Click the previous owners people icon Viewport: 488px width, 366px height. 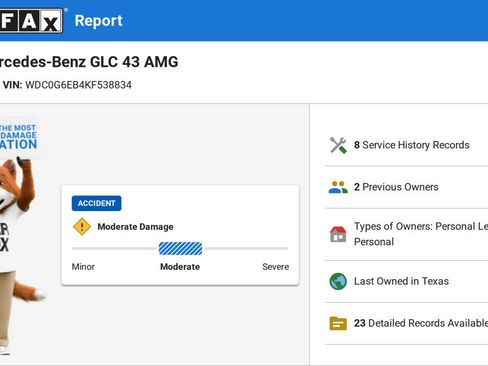click(x=338, y=187)
